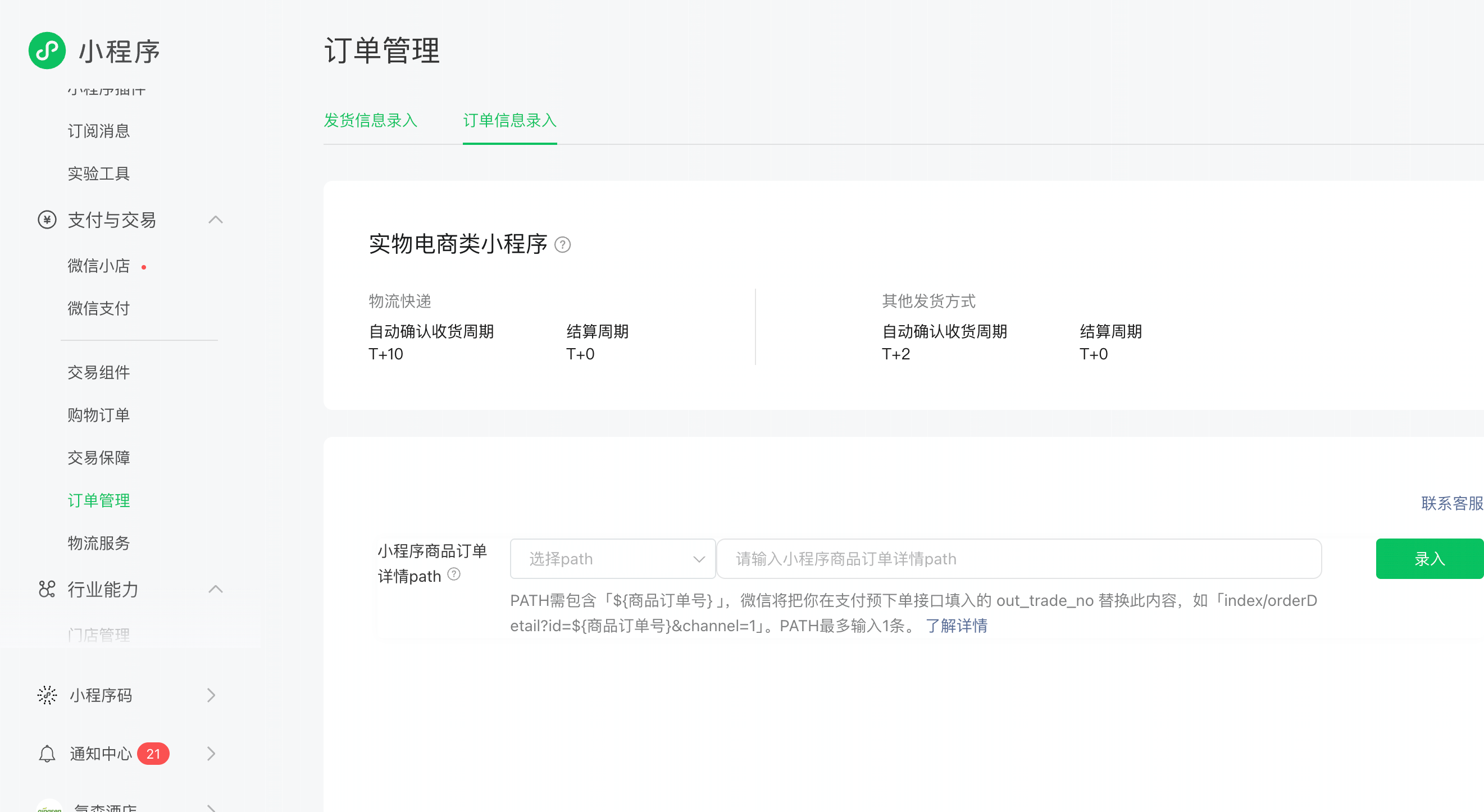1484x812 pixels.
Task: Expand the 小程序码 menu chevron
Action: (x=211, y=695)
